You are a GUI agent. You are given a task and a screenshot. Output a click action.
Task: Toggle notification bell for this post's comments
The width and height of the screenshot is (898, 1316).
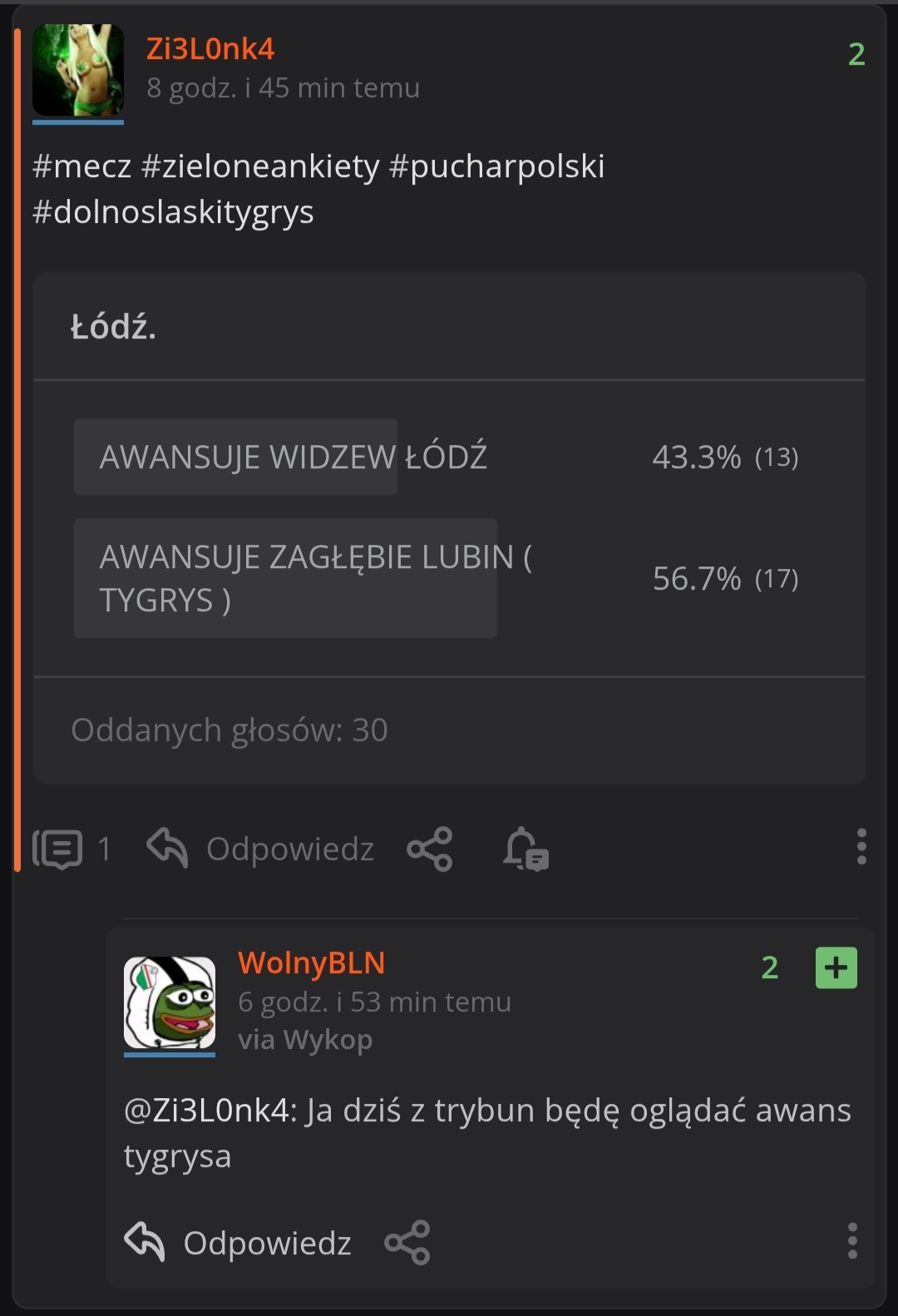click(525, 849)
